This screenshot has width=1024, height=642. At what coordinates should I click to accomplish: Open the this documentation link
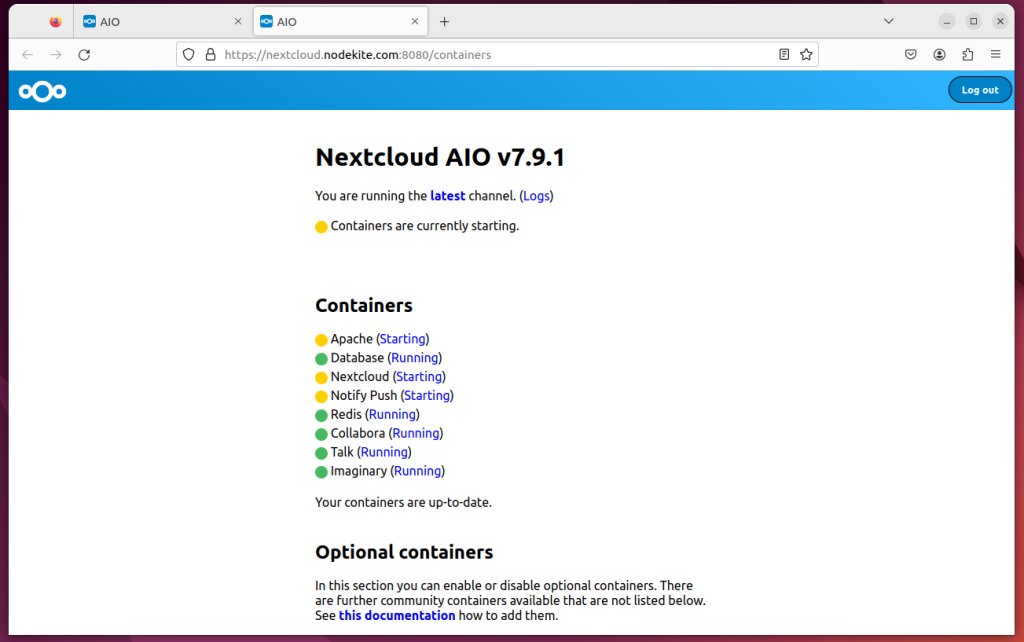[396, 615]
